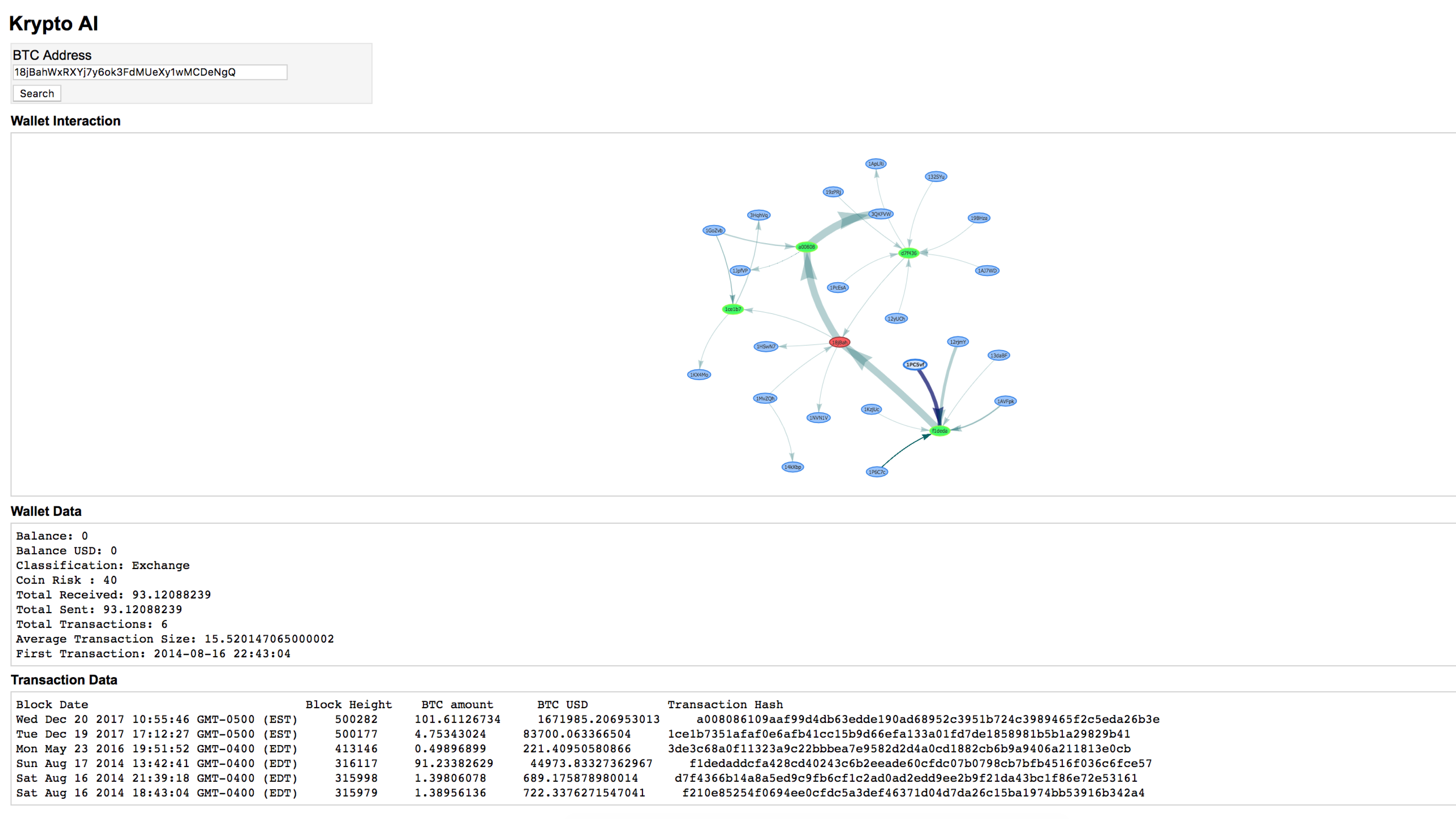Click the 1HSwN7 wallet node
This screenshot has width=1456, height=819.
[x=766, y=346]
